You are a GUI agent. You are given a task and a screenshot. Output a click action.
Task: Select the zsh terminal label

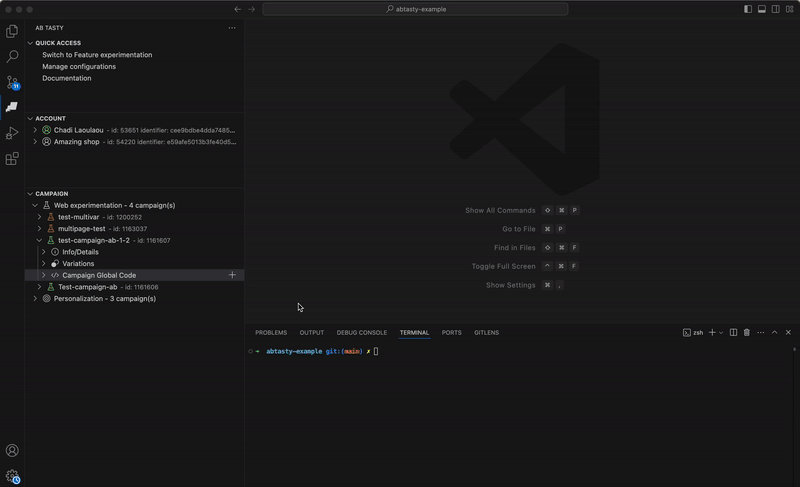pos(693,332)
